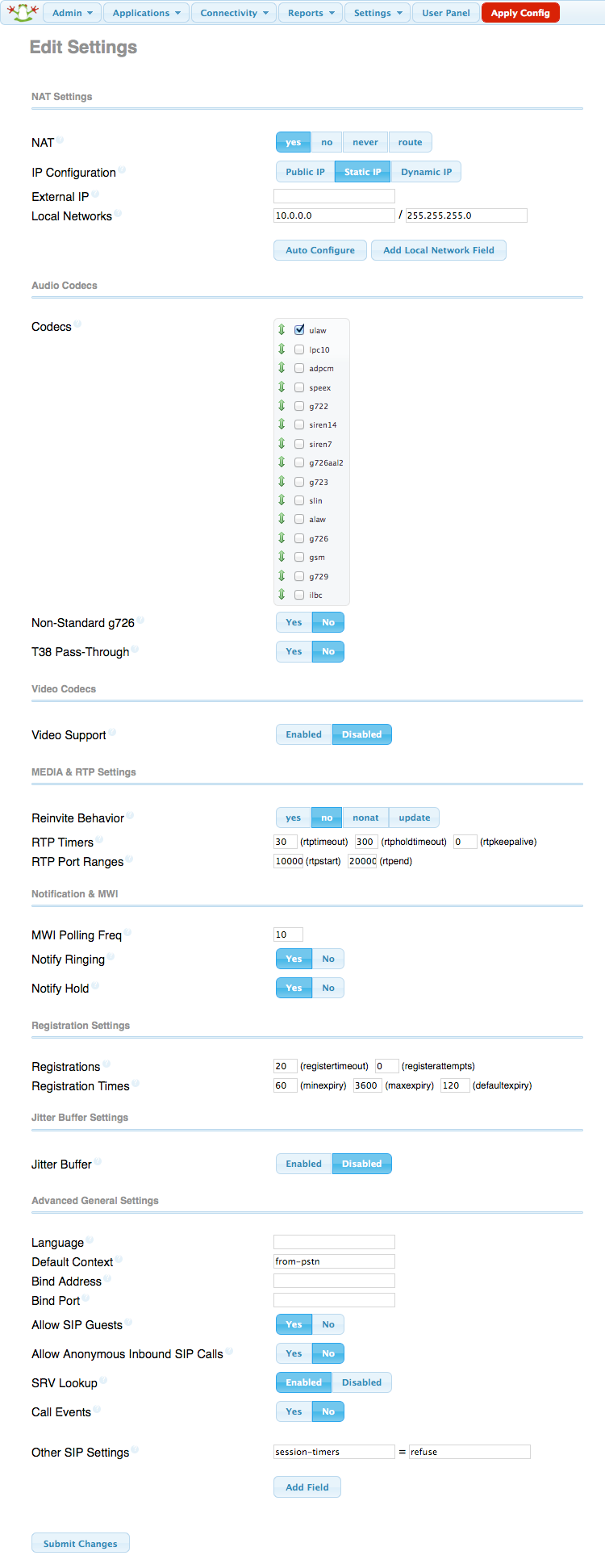Click the reorder arrow beside ilbc codec
The height and width of the screenshot is (1568, 605).
point(282,594)
